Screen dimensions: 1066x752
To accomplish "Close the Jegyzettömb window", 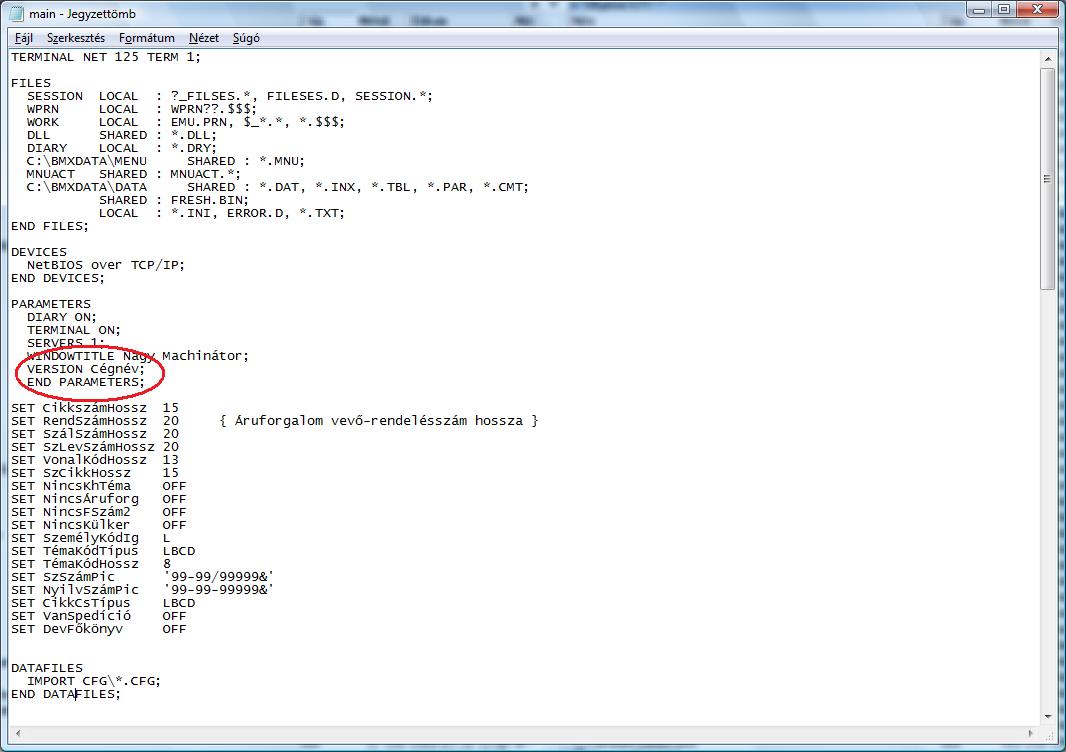I will point(1037,10).
